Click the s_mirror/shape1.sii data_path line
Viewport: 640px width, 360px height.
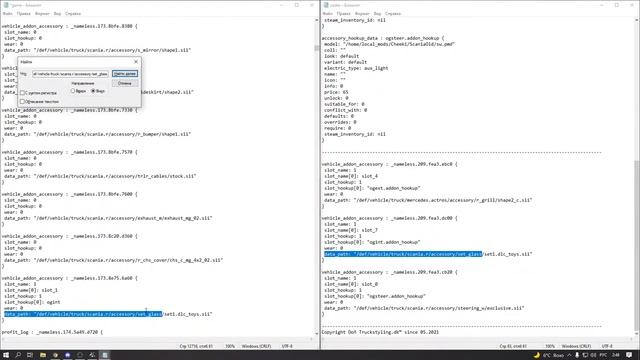98,50
